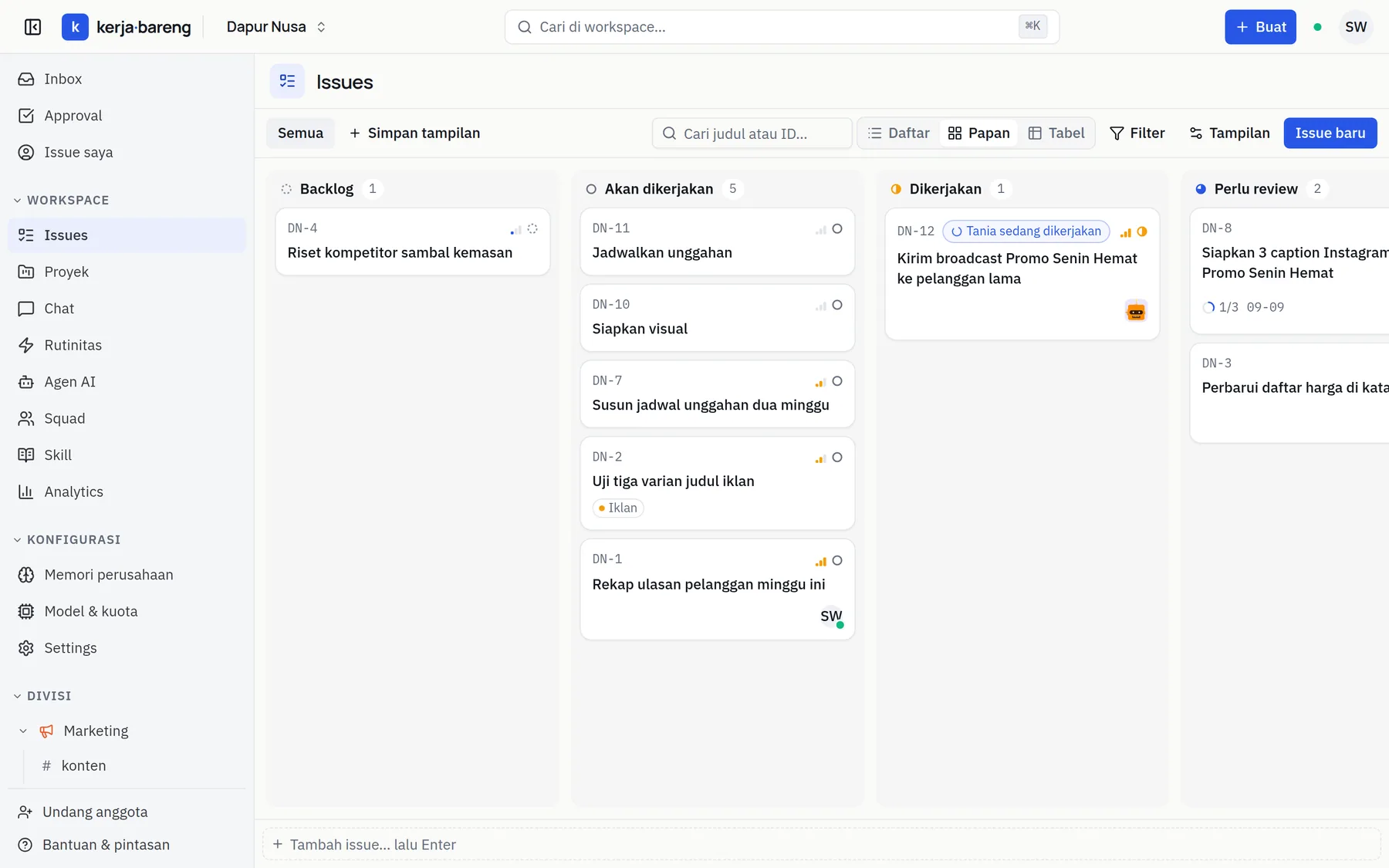Switch to Daftar list view

(x=899, y=133)
